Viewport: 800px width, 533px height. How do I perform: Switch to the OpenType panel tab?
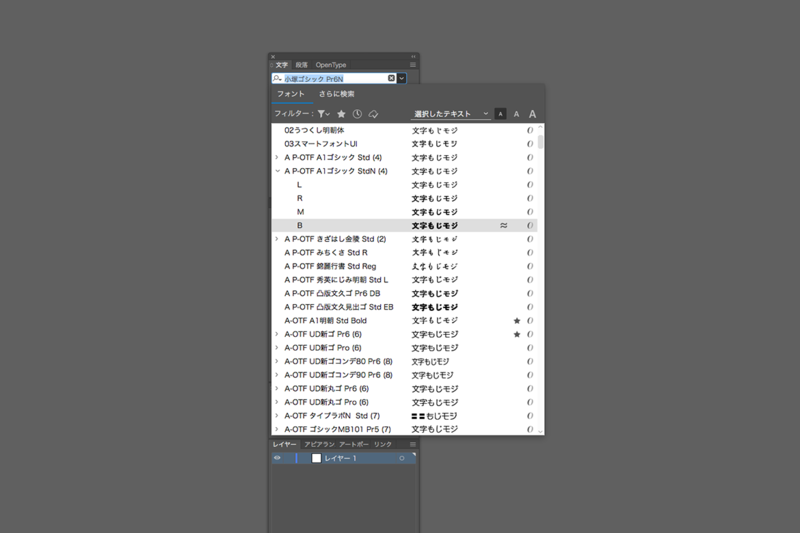[x=331, y=65]
